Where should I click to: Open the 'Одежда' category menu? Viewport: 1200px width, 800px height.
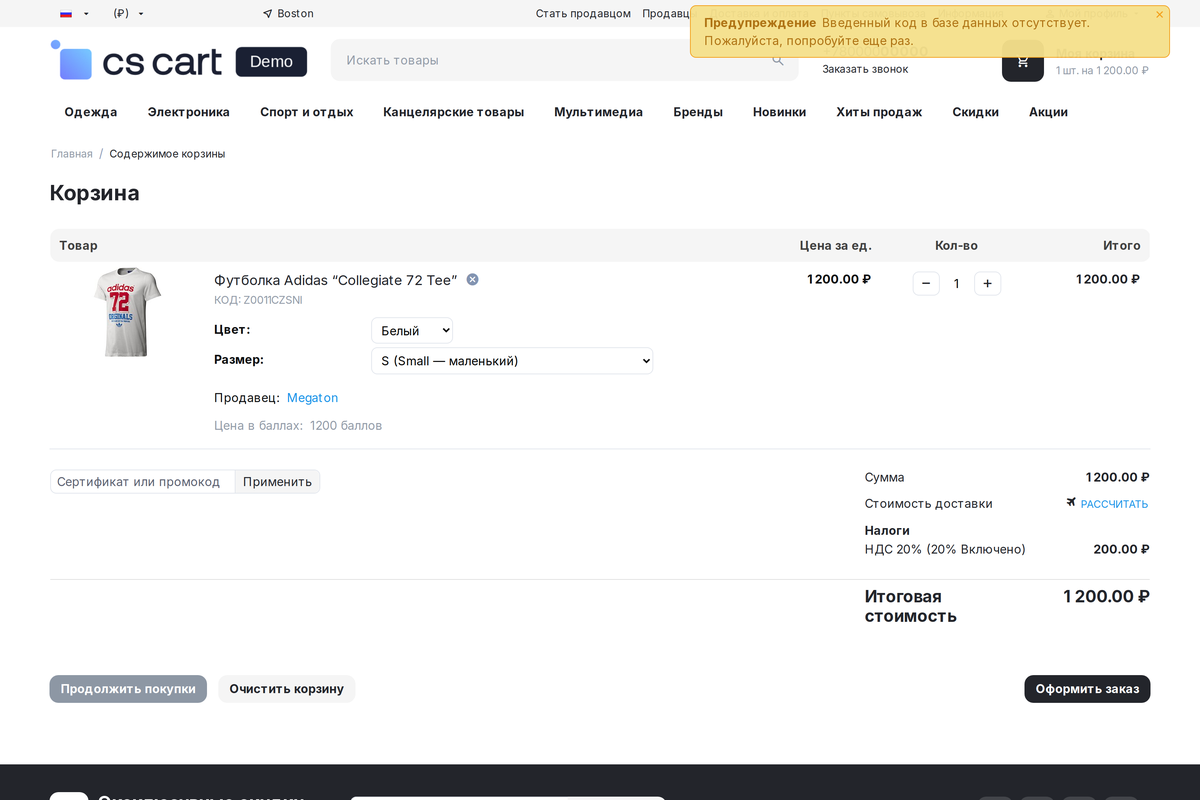pyautogui.click(x=91, y=112)
